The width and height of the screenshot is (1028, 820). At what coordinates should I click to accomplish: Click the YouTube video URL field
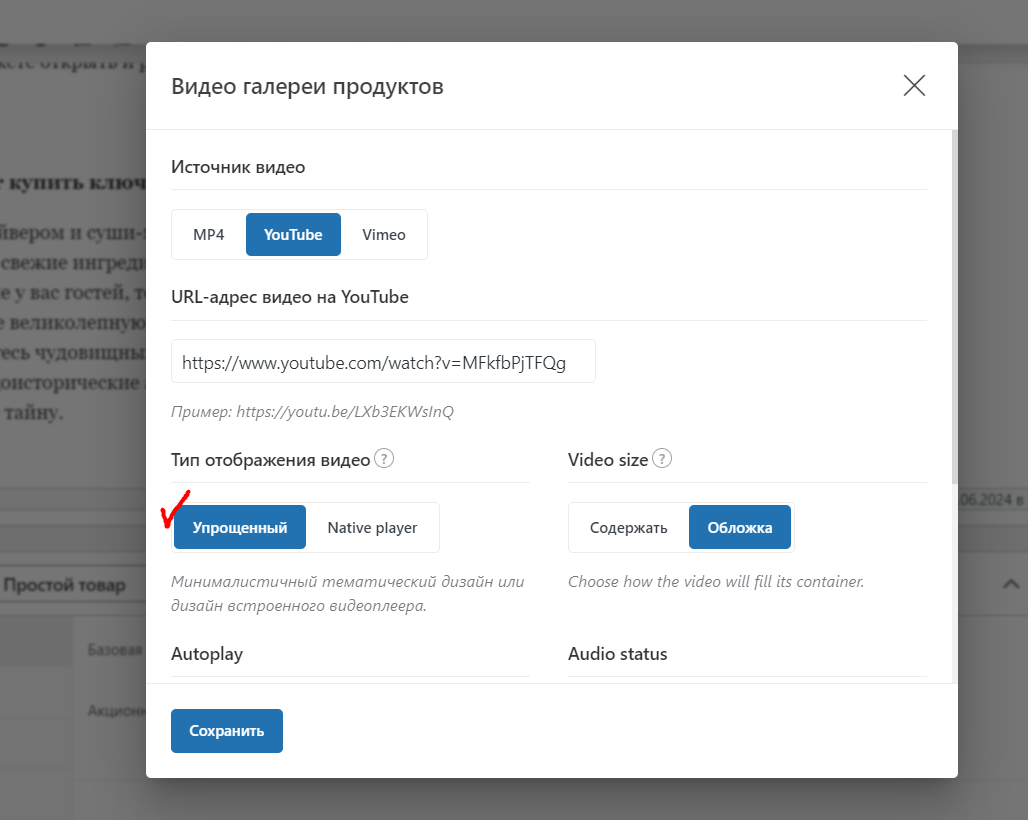point(384,361)
